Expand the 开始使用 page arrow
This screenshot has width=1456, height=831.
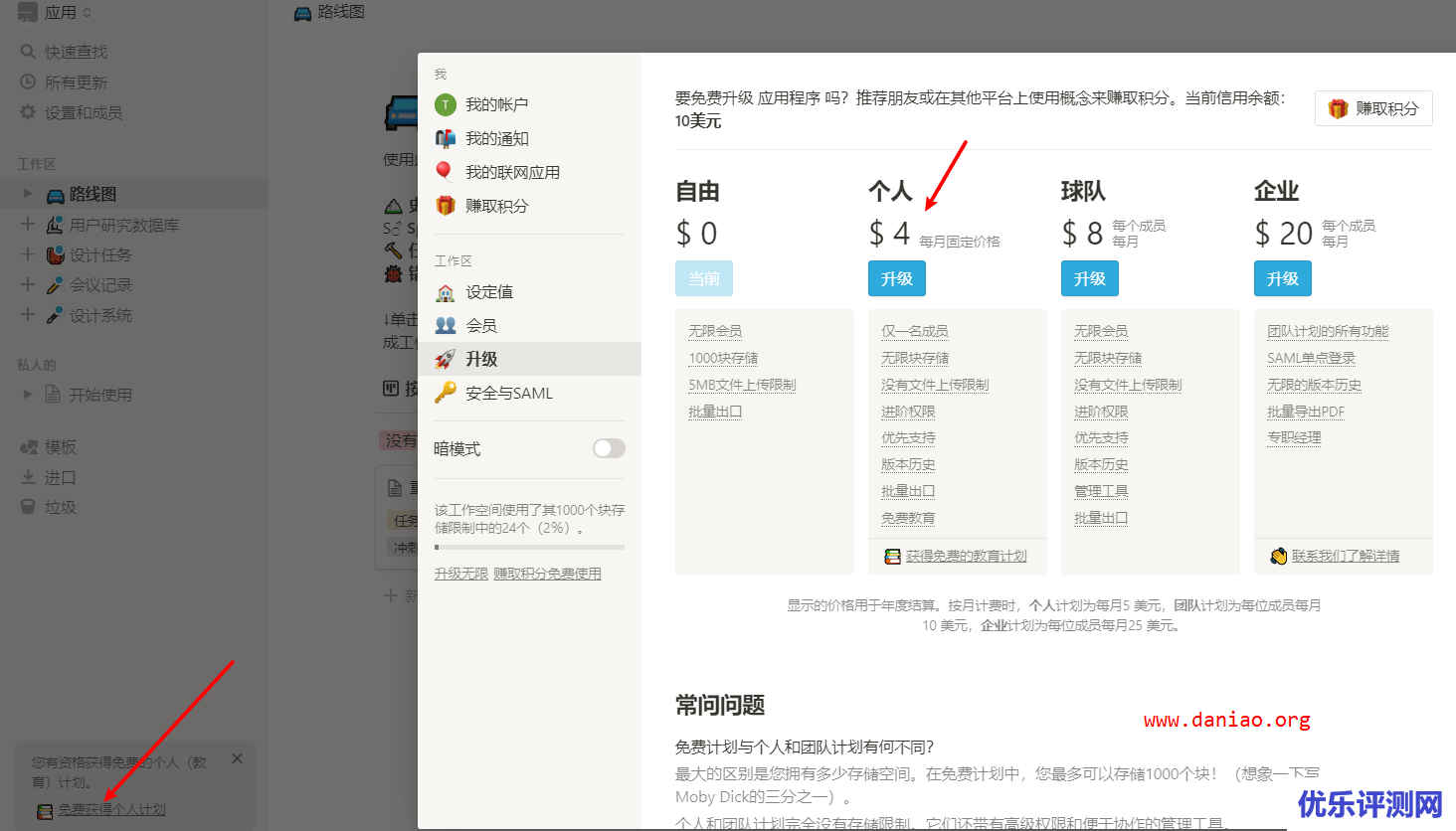[x=28, y=394]
